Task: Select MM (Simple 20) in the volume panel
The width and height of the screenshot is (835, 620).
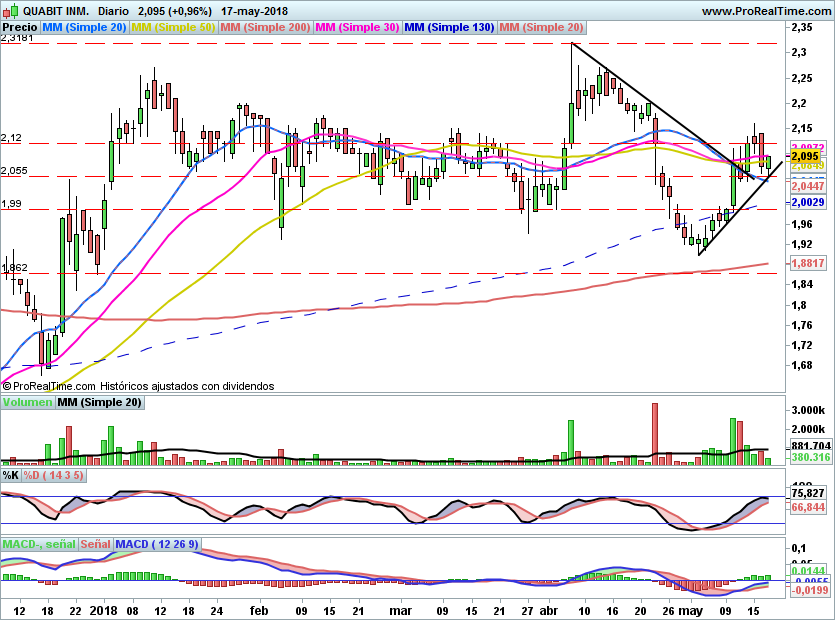Action: click(99, 402)
